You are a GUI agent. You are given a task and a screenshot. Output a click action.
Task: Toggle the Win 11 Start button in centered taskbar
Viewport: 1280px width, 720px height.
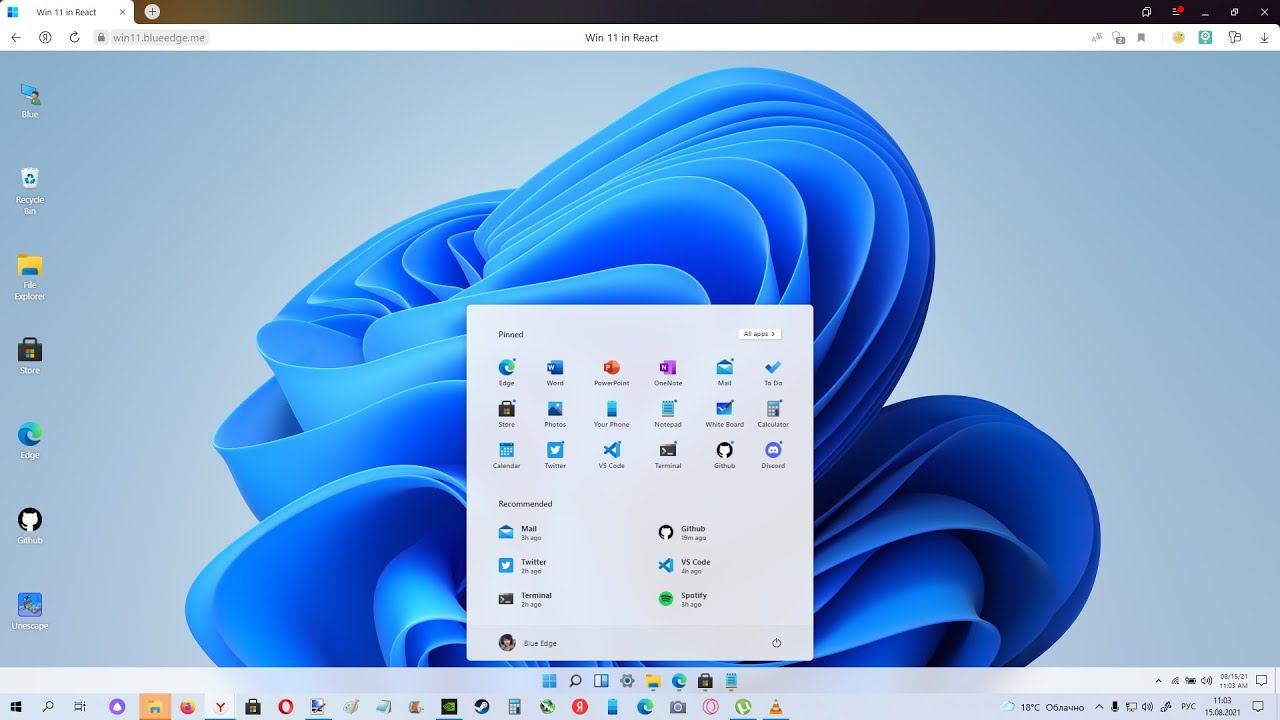click(549, 681)
